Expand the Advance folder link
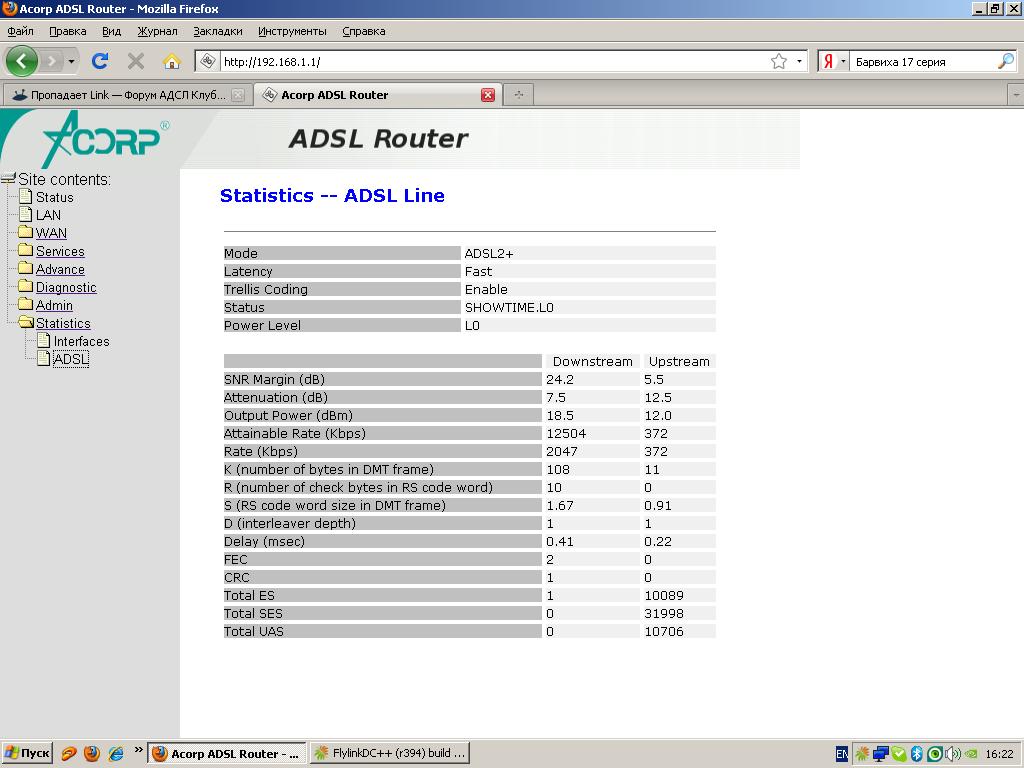Viewport: 1024px width, 768px height. pos(60,269)
